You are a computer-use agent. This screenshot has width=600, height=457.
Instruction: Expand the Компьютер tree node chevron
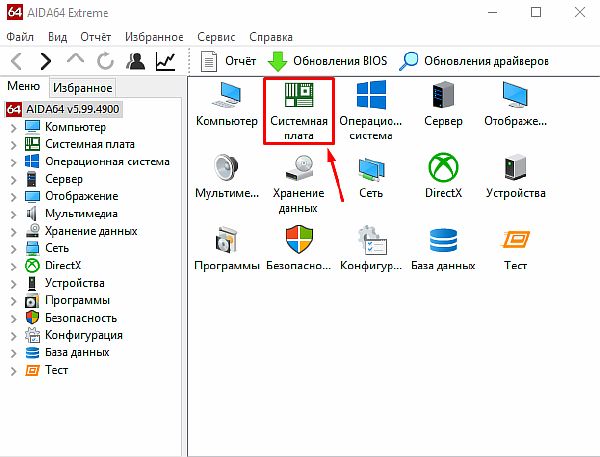tap(13, 128)
